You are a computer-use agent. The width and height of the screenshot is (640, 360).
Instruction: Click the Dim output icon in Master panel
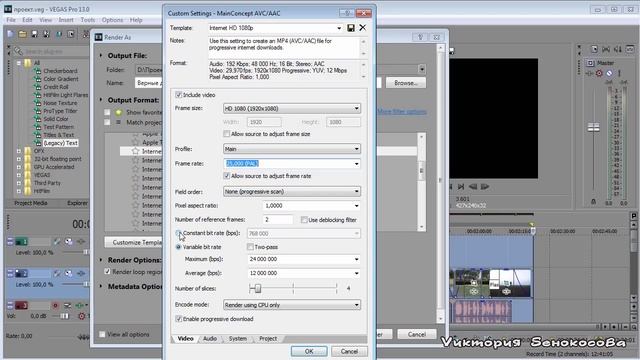point(618,49)
